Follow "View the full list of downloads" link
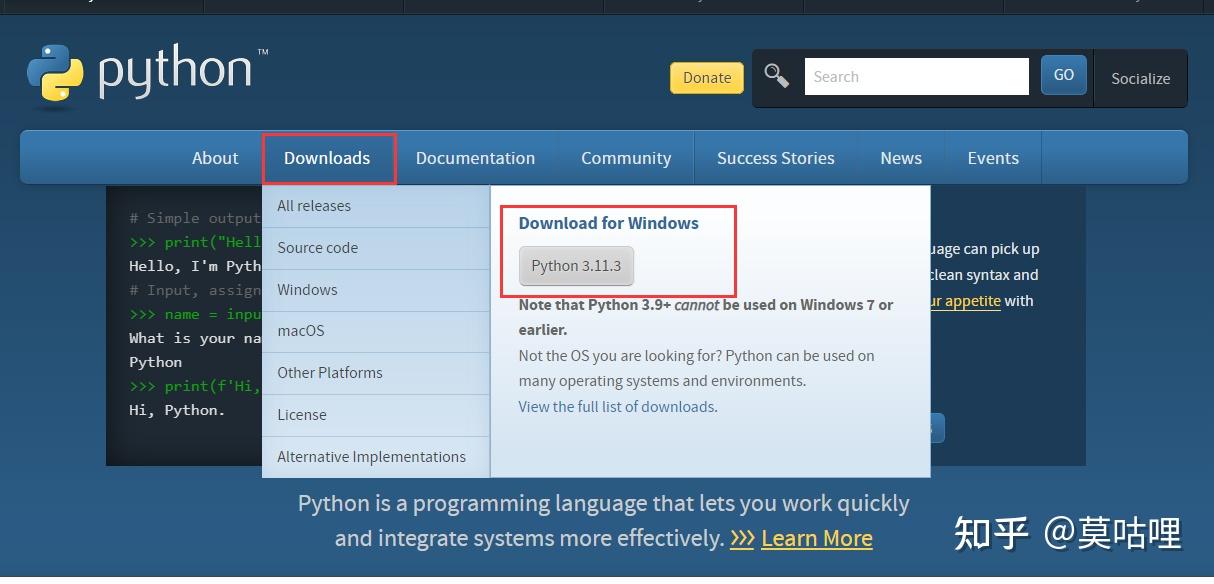The image size is (1214, 584). pyautogui.click(x=616, y=407)
